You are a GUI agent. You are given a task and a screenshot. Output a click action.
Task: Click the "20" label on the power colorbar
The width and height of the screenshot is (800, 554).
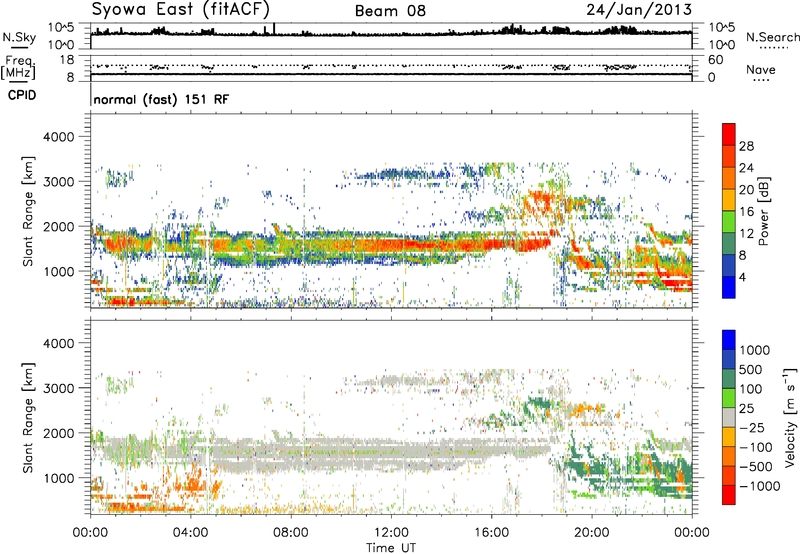[746, 190]
